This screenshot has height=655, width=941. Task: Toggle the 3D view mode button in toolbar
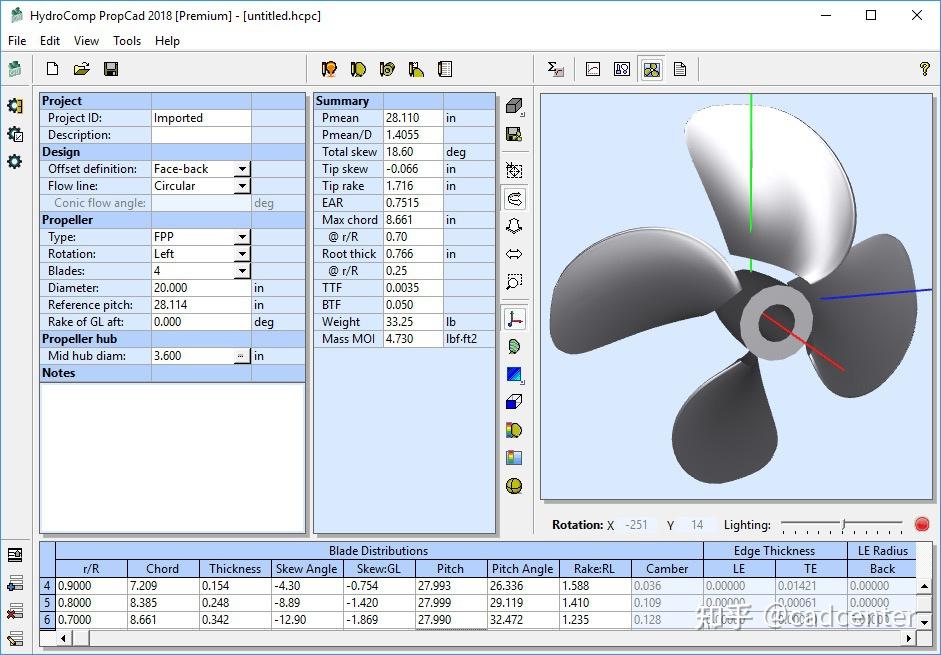(x=651, y=69)
